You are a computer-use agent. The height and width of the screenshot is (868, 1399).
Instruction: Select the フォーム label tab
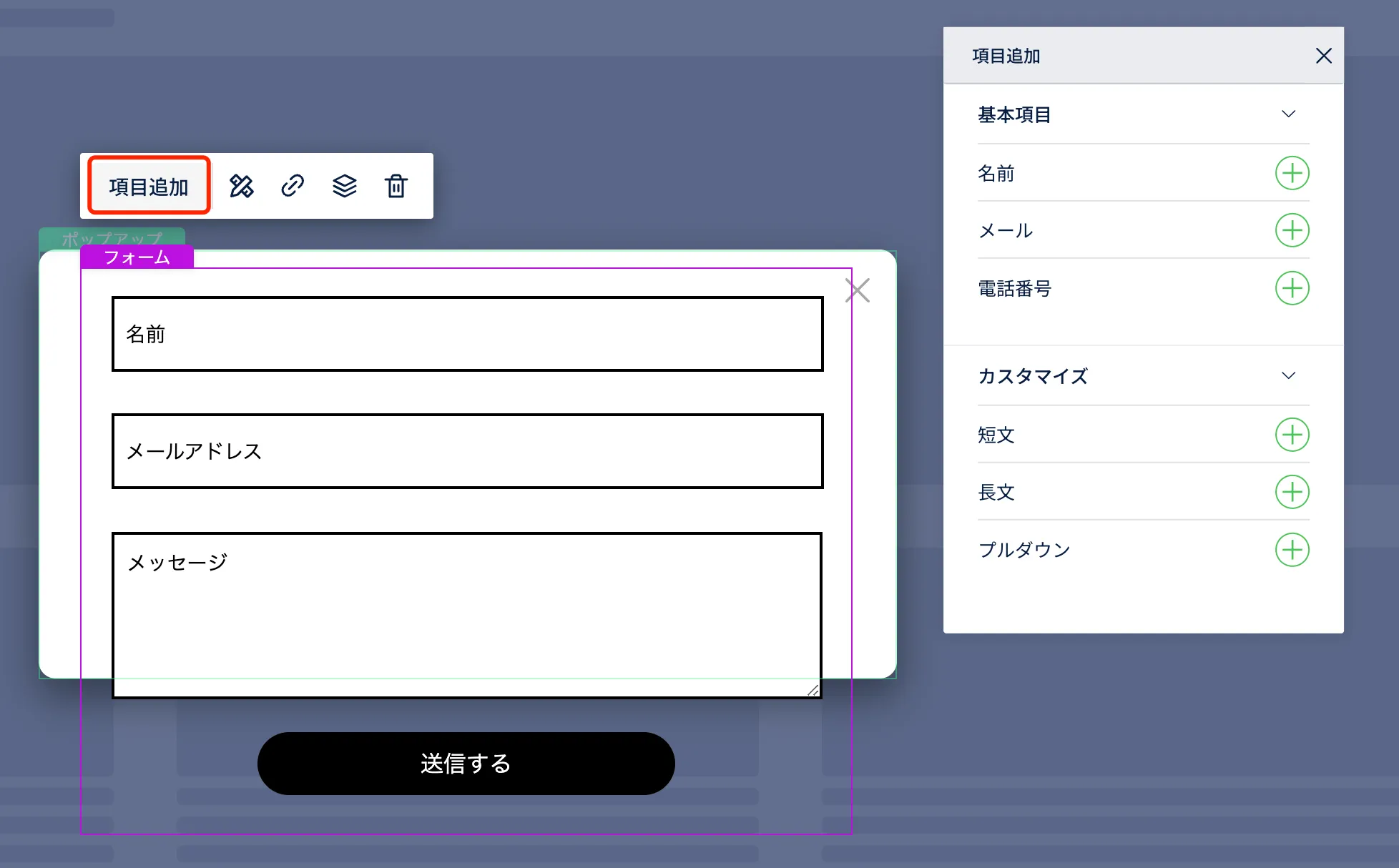tap(137, 257)
